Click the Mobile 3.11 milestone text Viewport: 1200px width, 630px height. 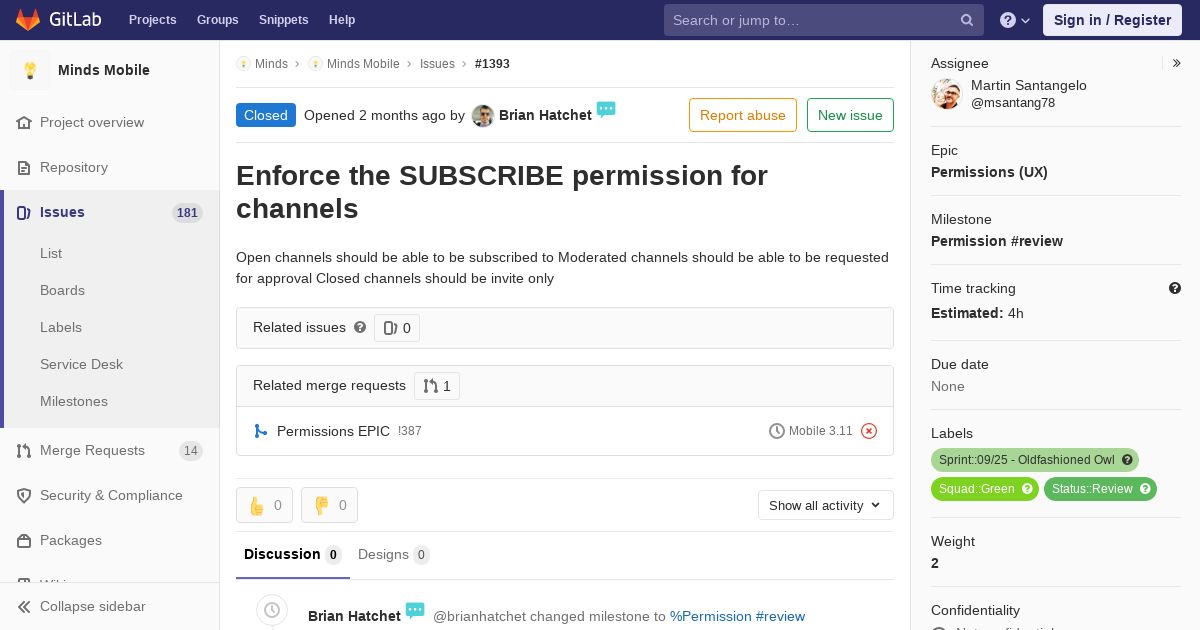pos(821,431)
